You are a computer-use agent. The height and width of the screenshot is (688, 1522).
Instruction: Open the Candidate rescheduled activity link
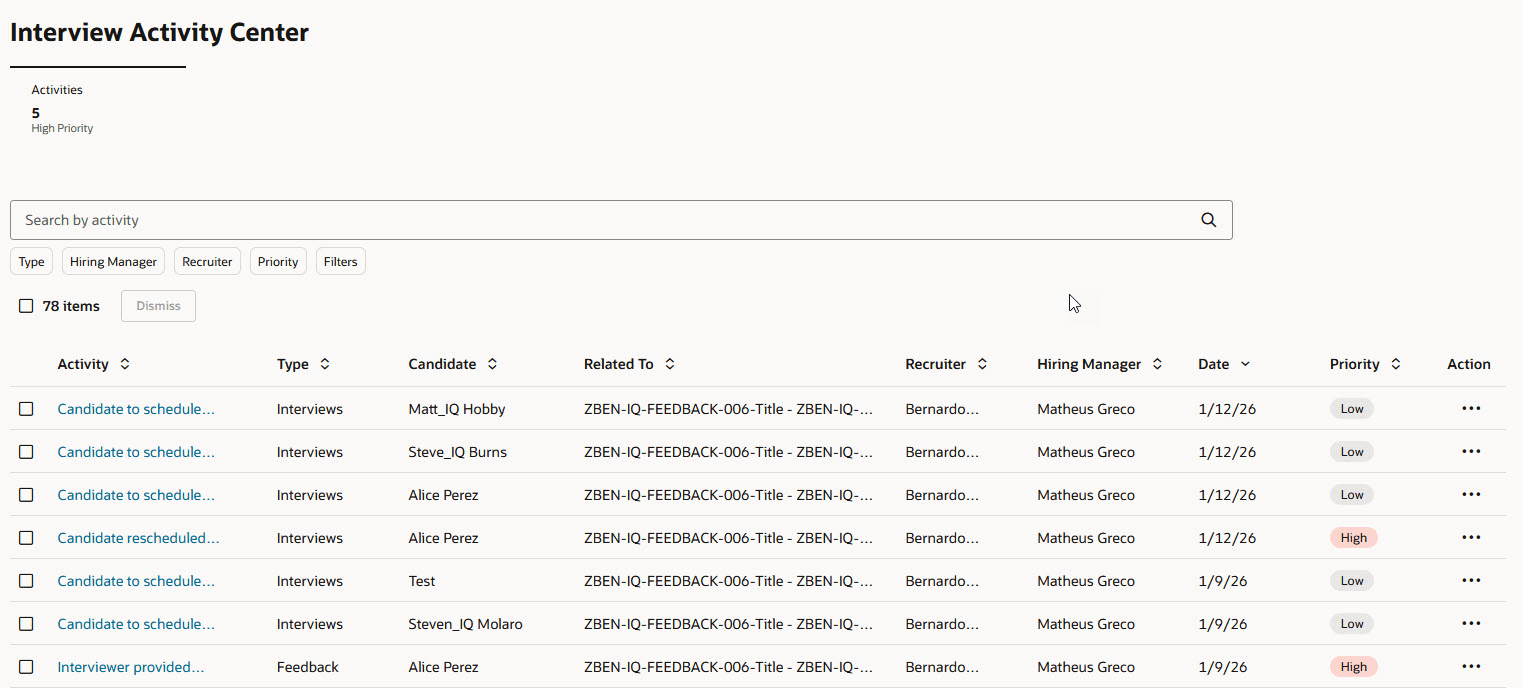click(x=138, y=538)
